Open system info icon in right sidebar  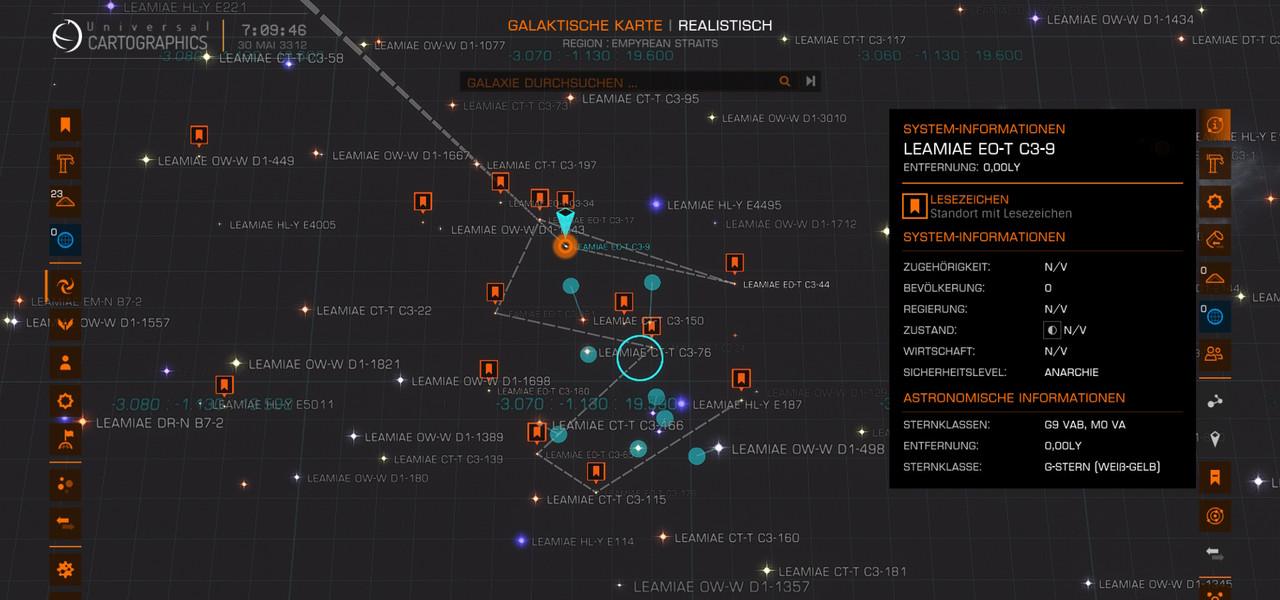click(x=1215, y=125)
